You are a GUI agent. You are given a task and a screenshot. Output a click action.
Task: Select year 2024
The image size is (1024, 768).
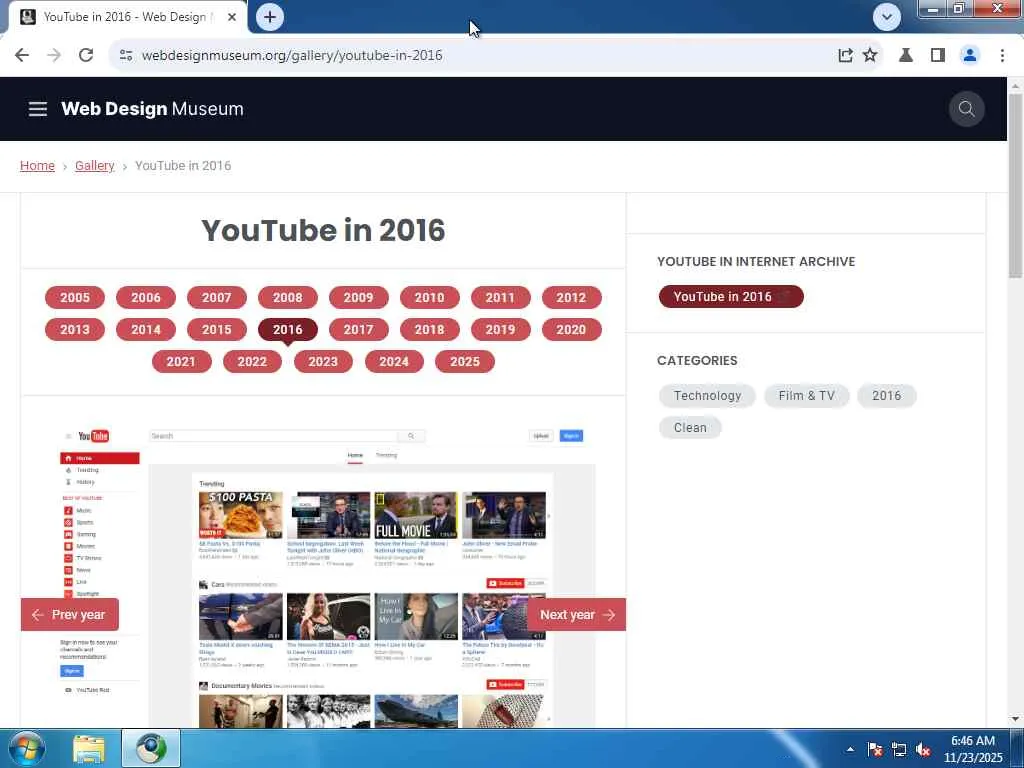point(394,362)
